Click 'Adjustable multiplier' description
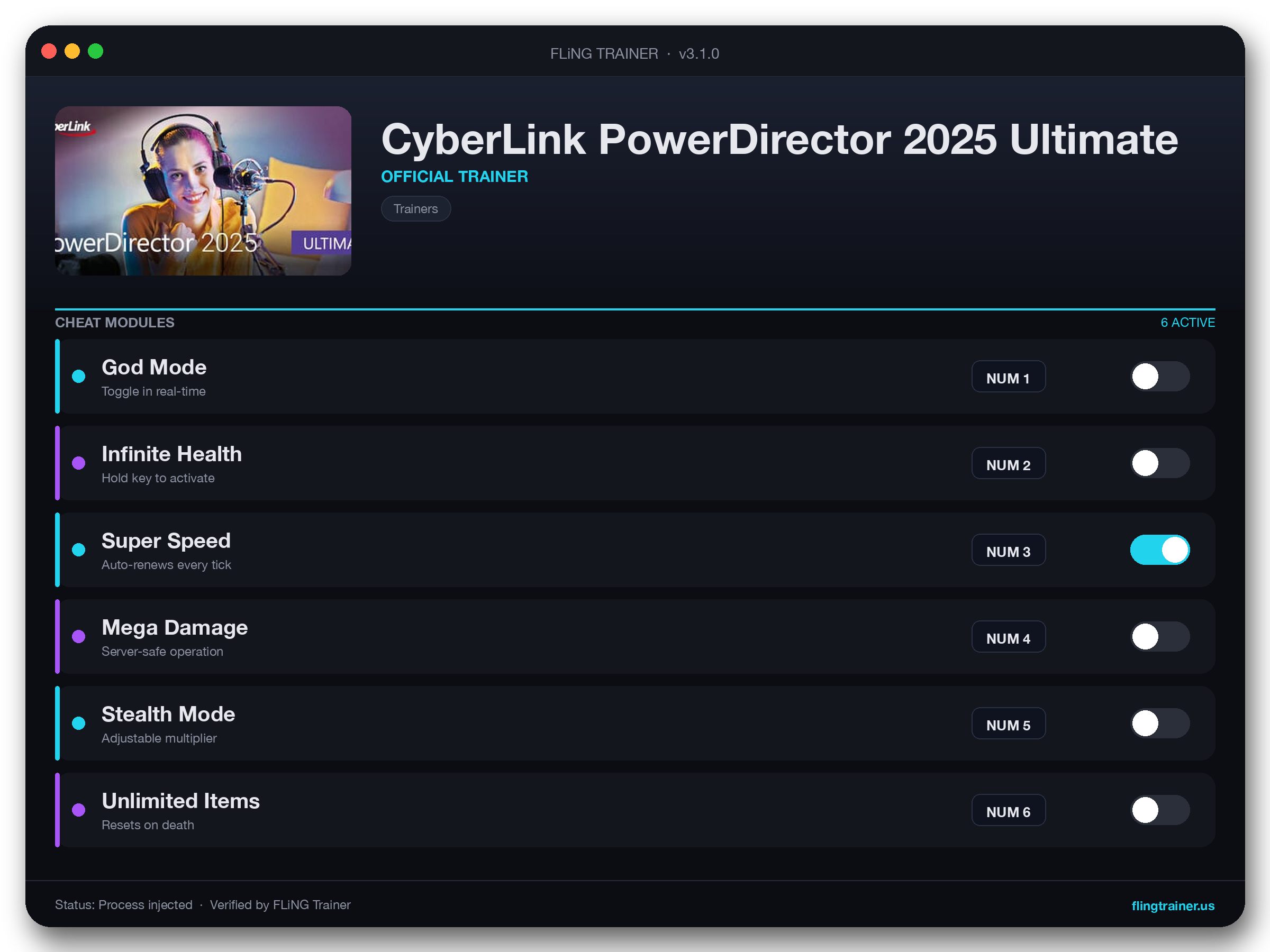 pyautogui.click(x=159, y=738)
